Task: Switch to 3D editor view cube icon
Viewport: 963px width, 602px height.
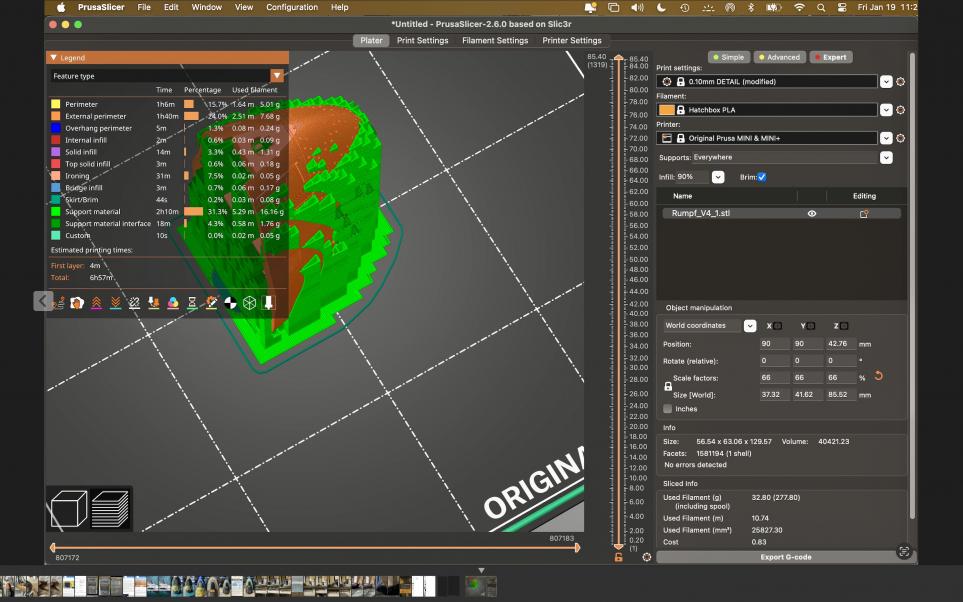Action: pyautogui.click(x=68, y=508)
